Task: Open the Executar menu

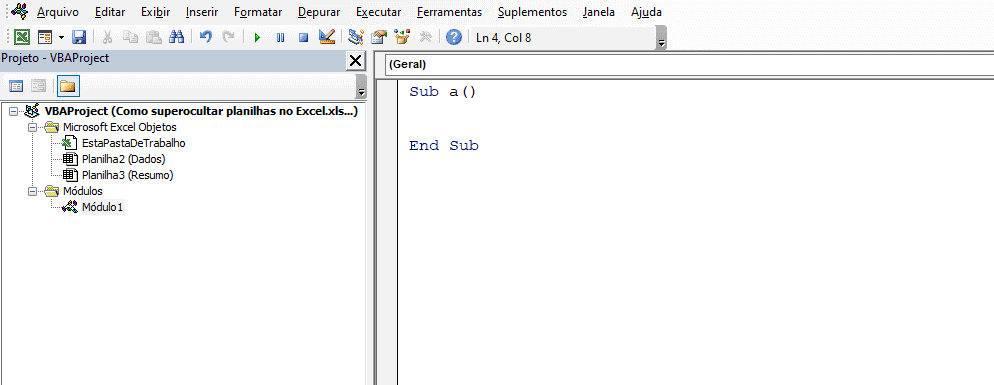Action: point(378,12)
